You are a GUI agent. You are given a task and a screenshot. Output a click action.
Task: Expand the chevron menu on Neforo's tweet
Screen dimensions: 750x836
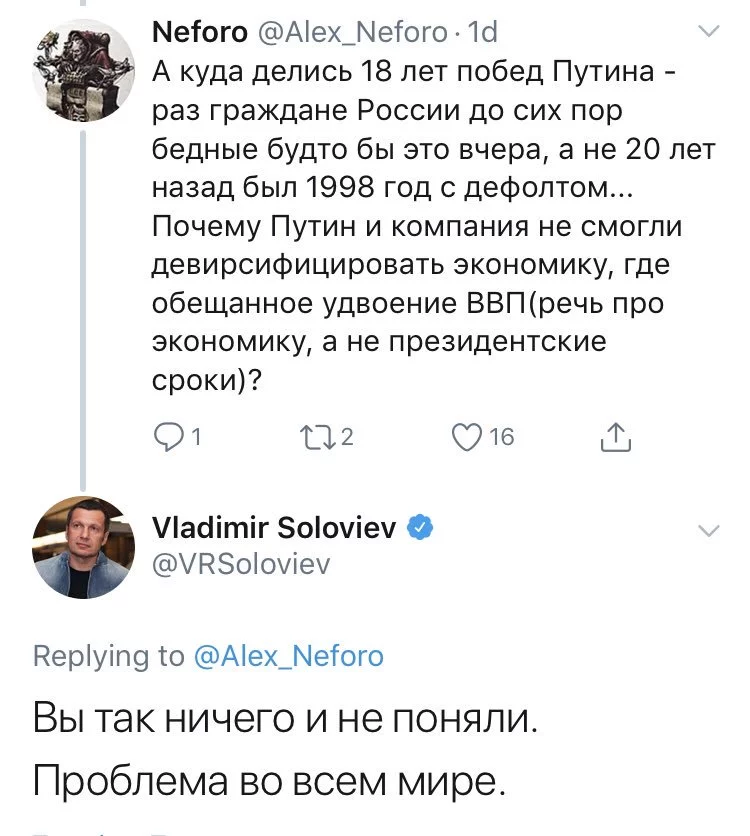coord(707,33)
